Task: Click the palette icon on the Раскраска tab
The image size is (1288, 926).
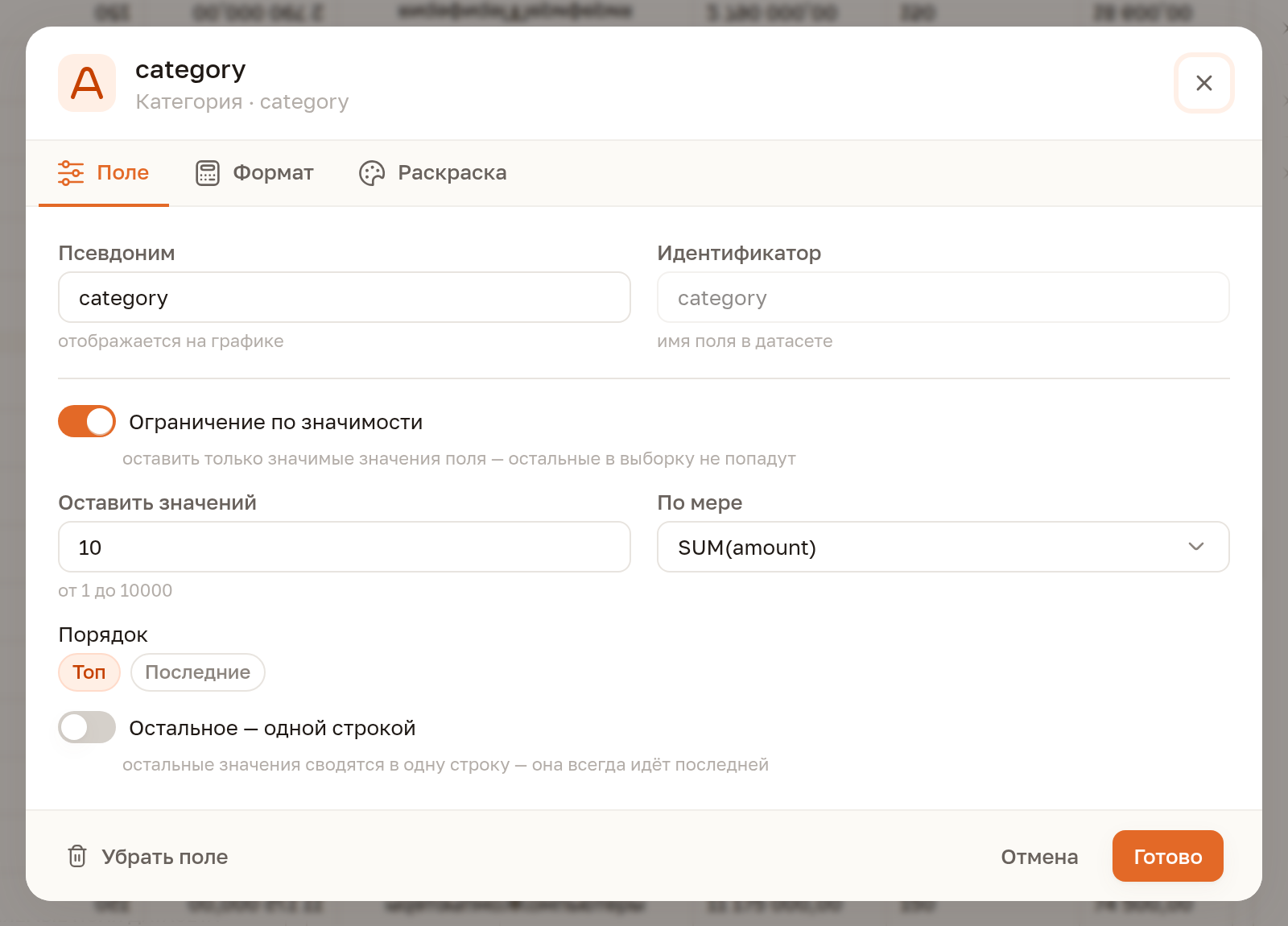Action: click(372, 173)
